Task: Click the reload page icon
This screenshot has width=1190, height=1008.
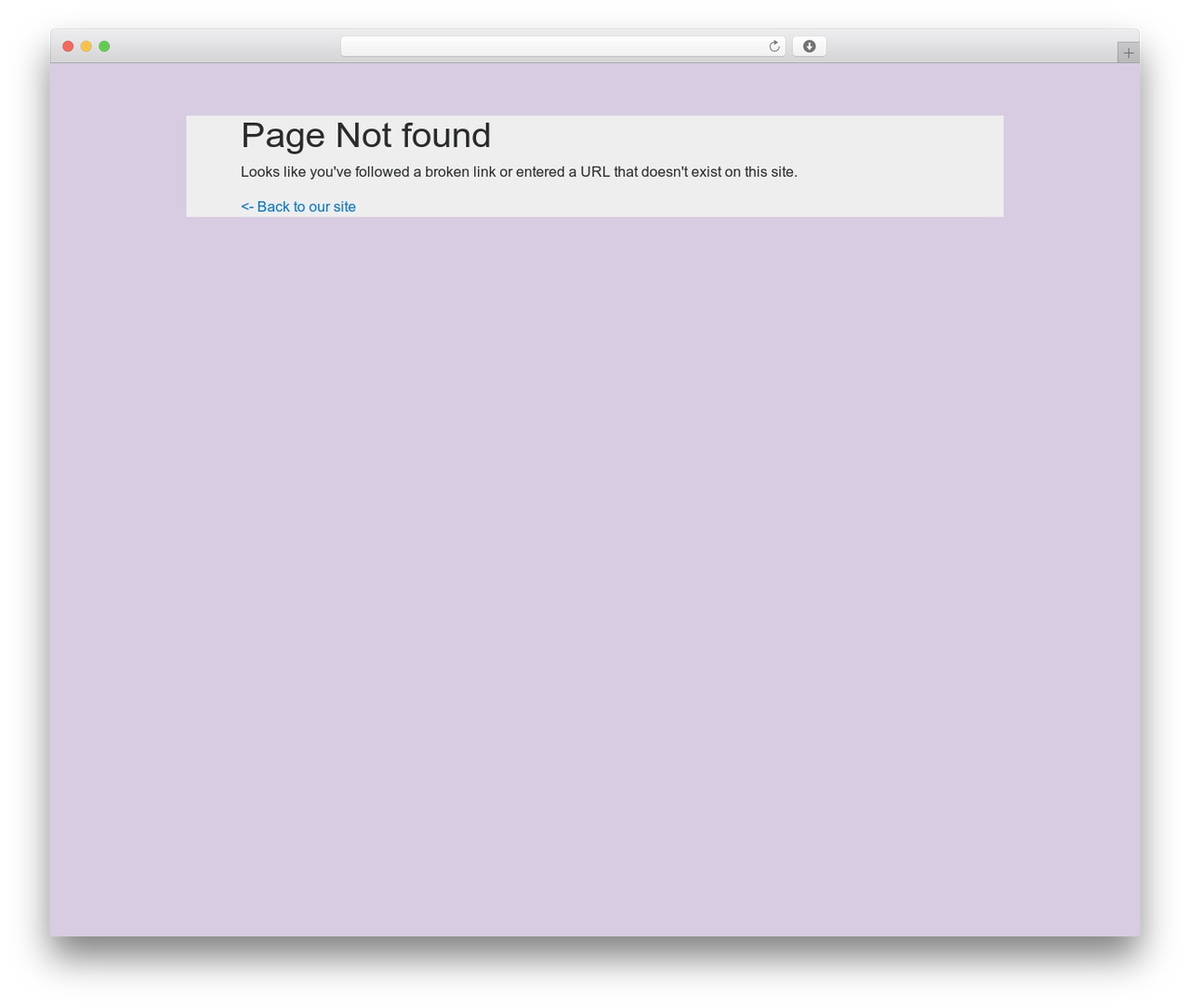Action: 773,46
